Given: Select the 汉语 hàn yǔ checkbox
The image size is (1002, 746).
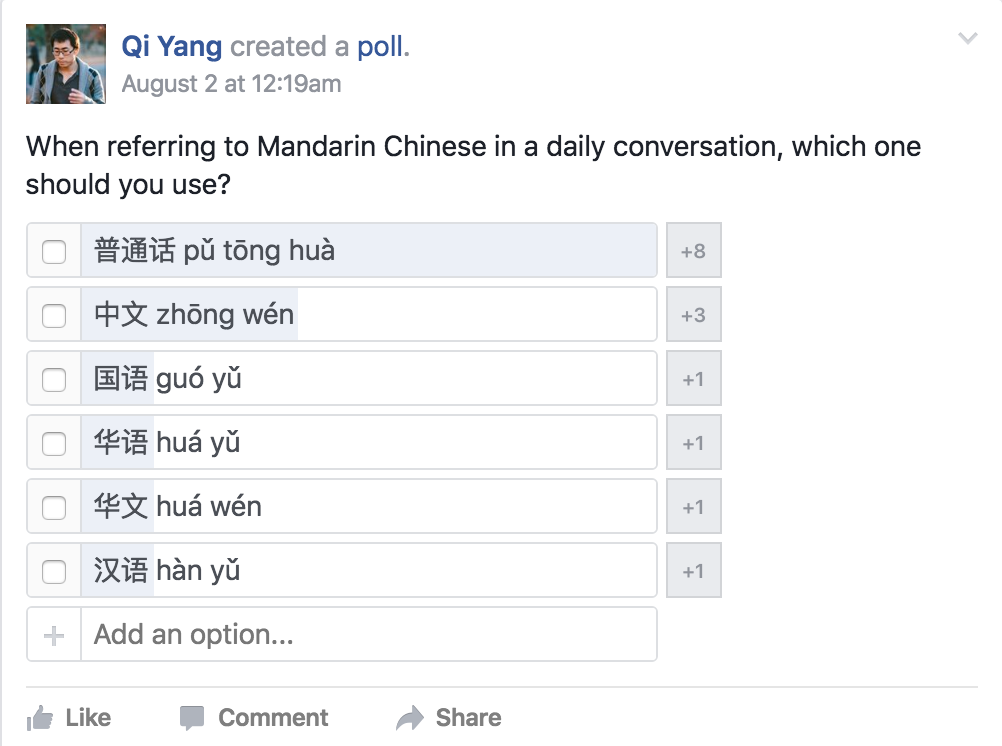Looking at the screenshot, I should [x=54, y=571].
